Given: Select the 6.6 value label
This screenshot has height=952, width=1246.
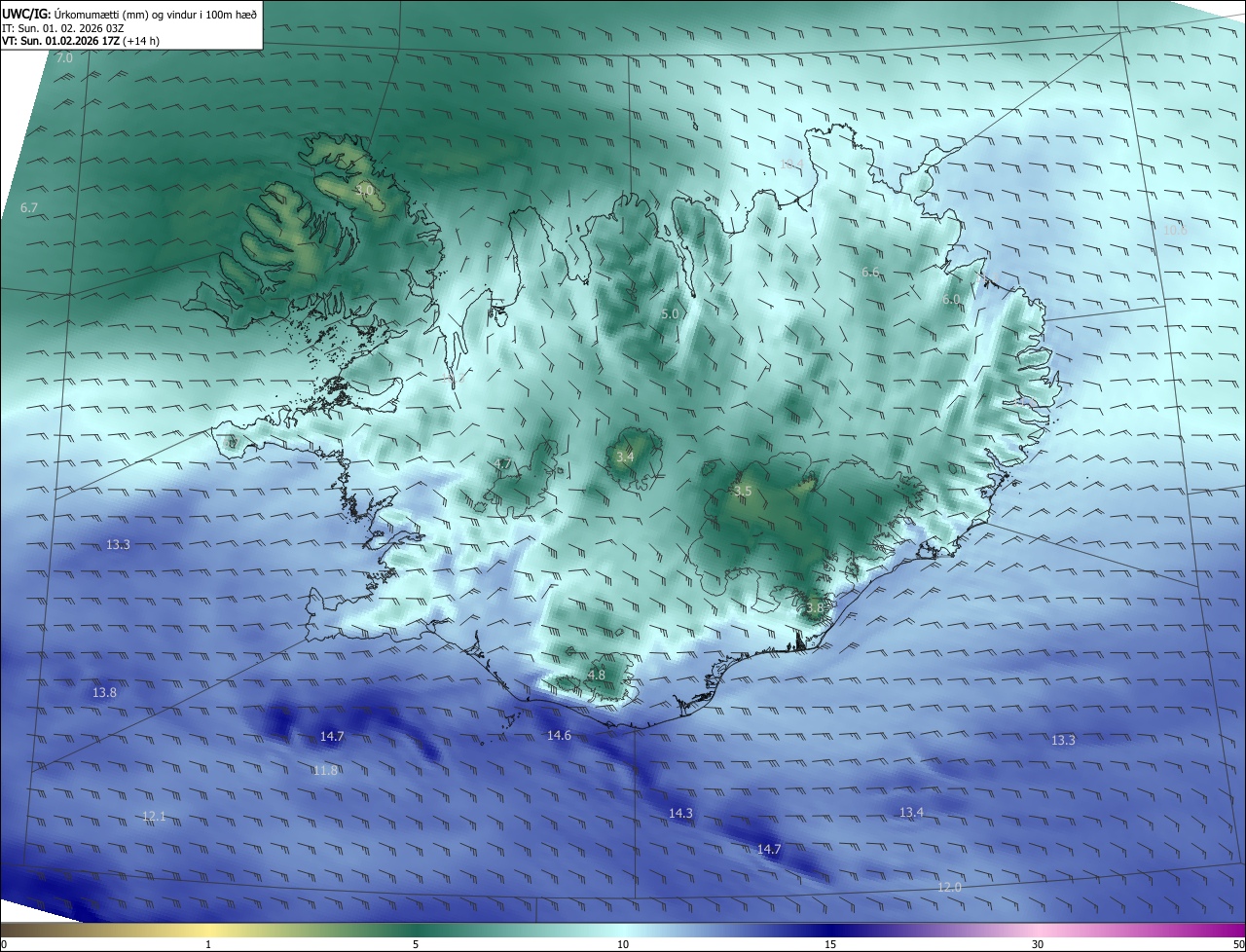Looking at the screenshot, I should click(870, 273).
